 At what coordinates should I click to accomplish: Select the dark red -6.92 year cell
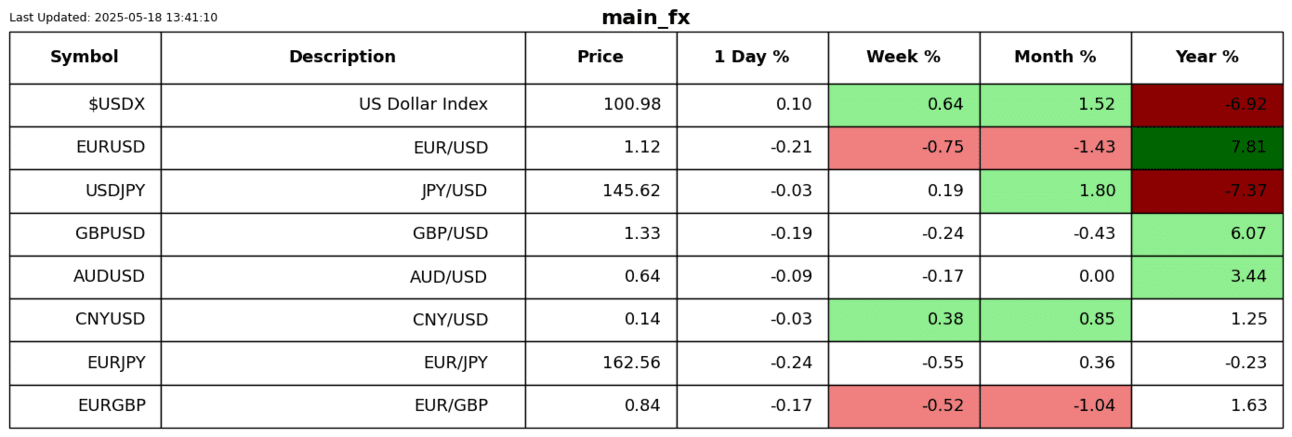pos(1207,104)
